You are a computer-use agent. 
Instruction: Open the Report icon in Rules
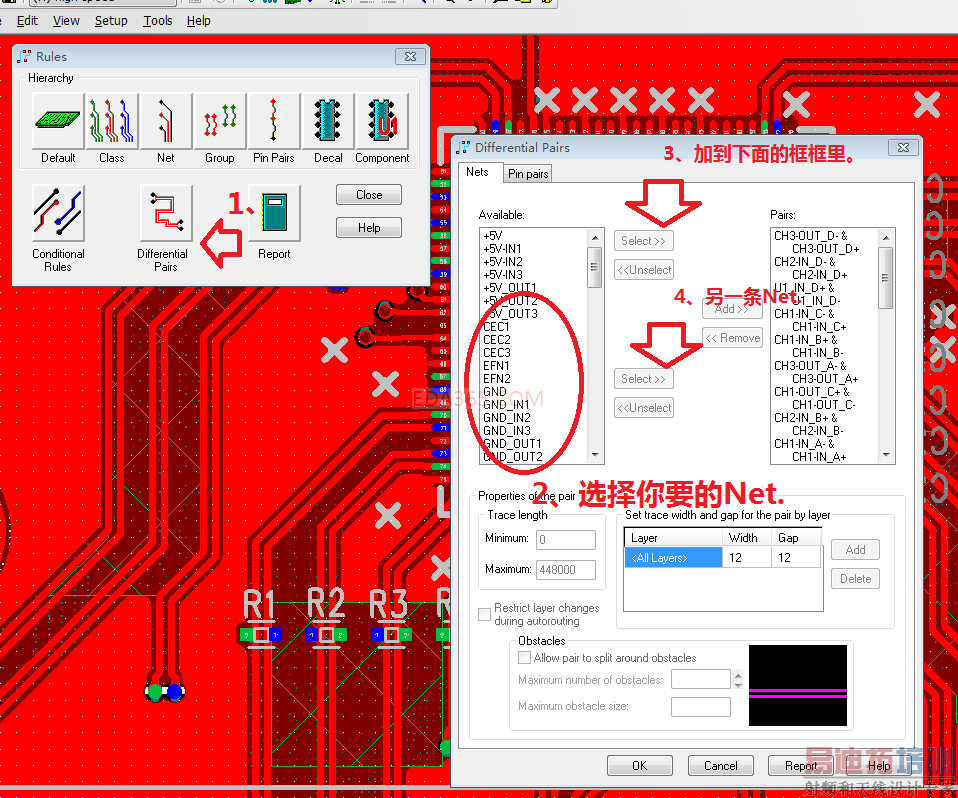(x=274, y=213)
